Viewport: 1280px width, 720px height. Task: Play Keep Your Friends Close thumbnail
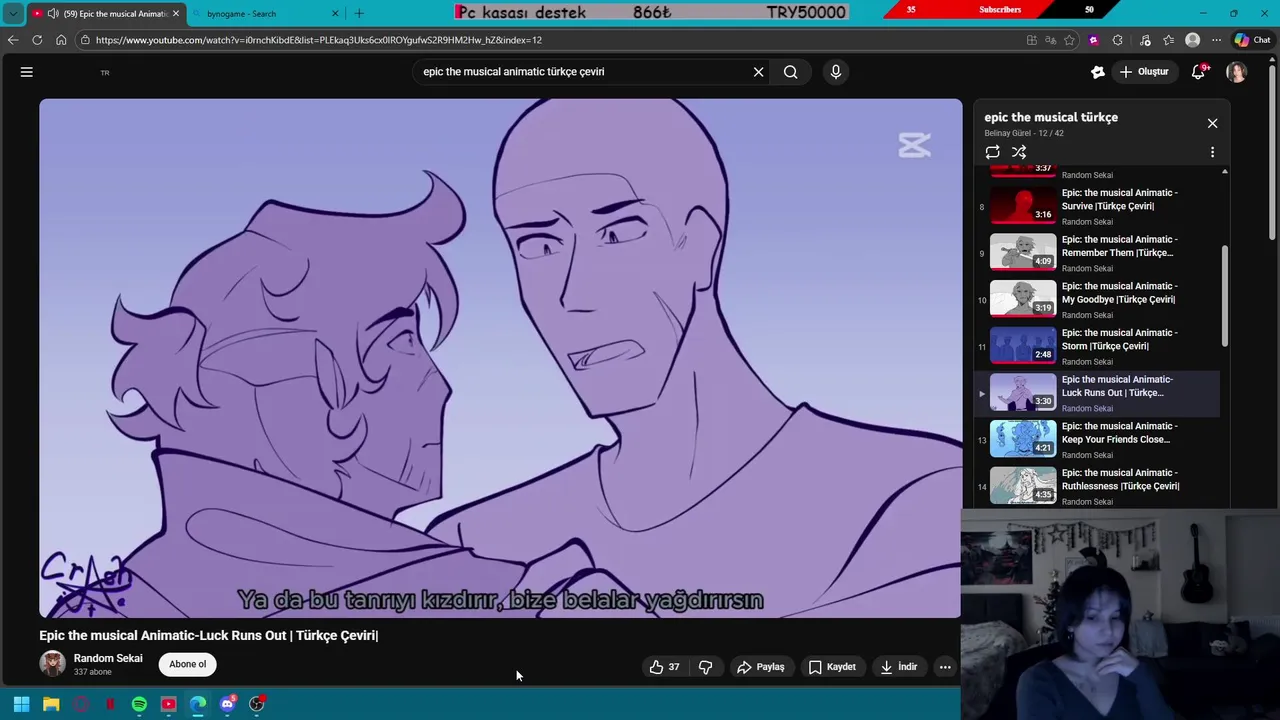1023,439
